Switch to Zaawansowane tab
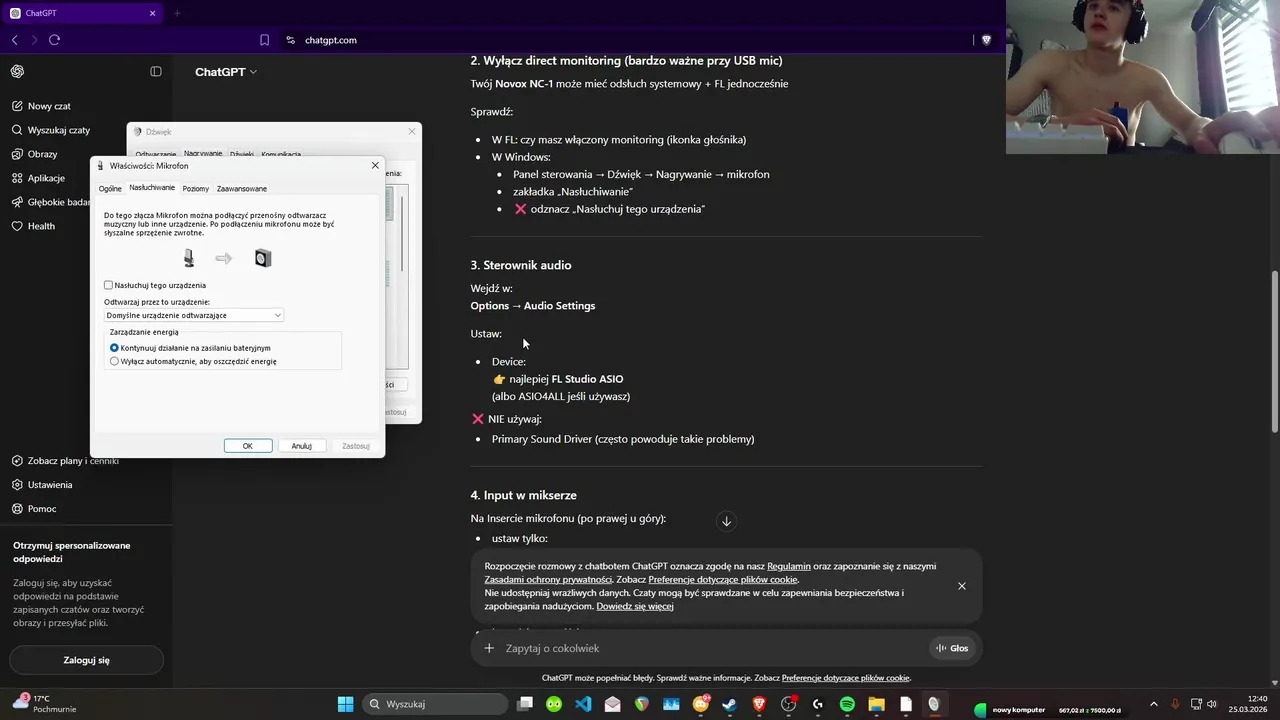The height and width of the screenshot is (720, 1280). 242,188
